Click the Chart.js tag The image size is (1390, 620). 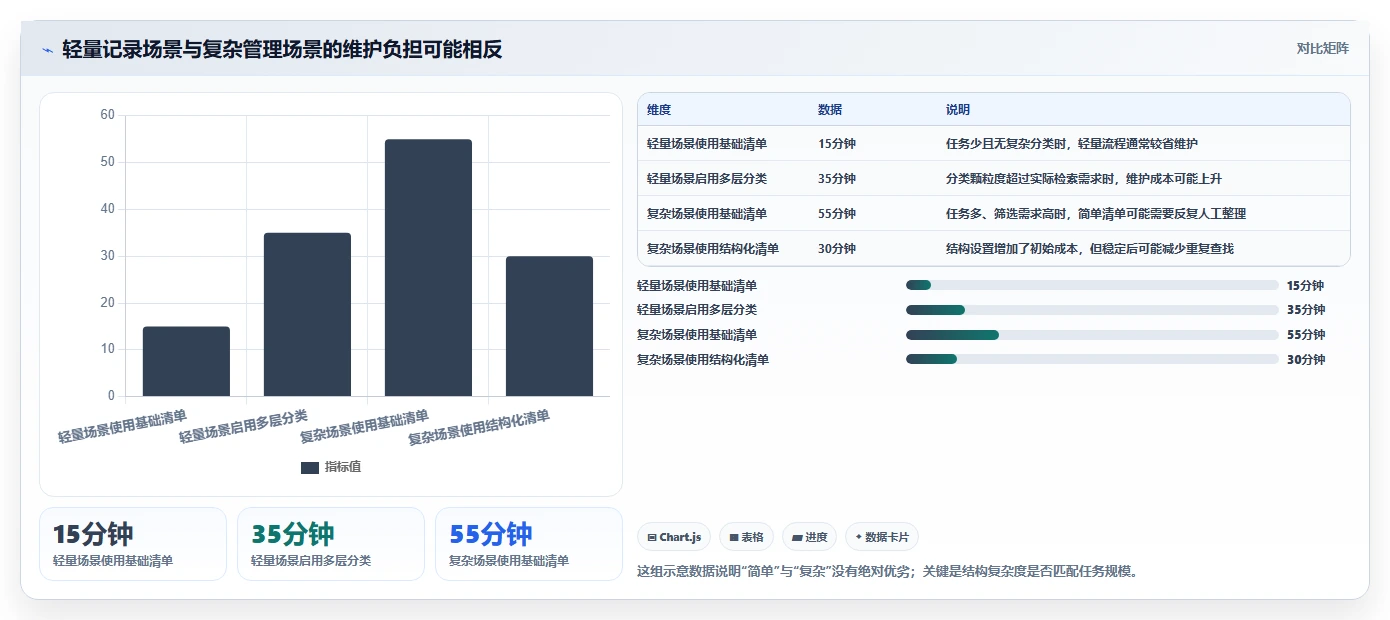coord(674,537)
